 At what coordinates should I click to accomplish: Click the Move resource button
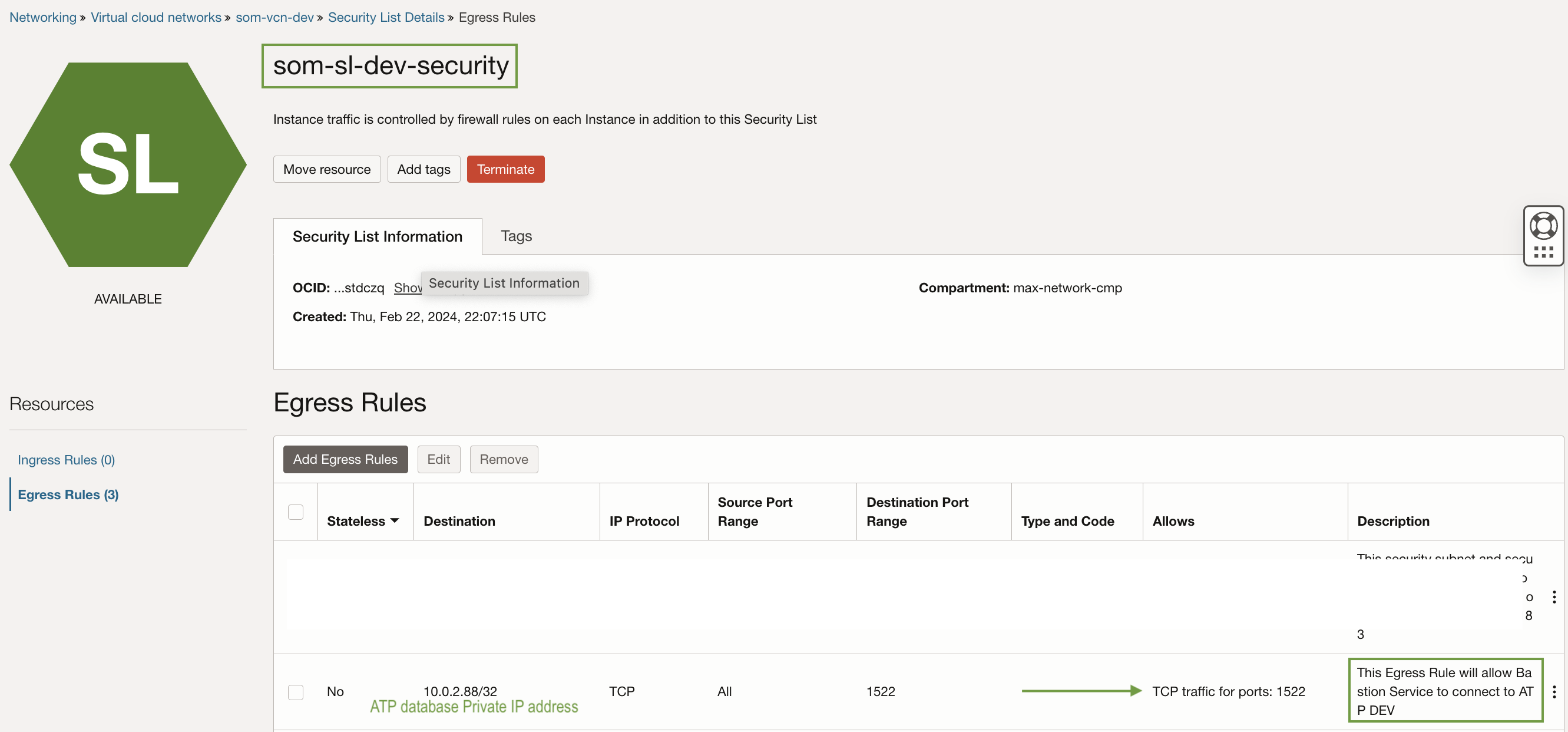tap(326, 169)
